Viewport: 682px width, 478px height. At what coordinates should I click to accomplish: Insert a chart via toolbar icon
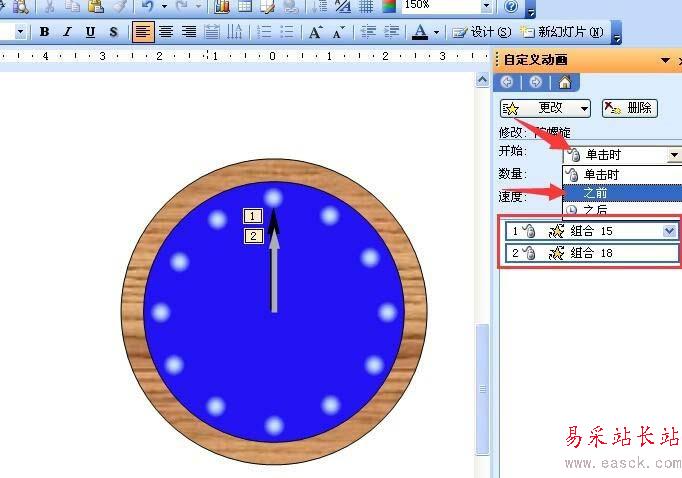click(222, 6)
